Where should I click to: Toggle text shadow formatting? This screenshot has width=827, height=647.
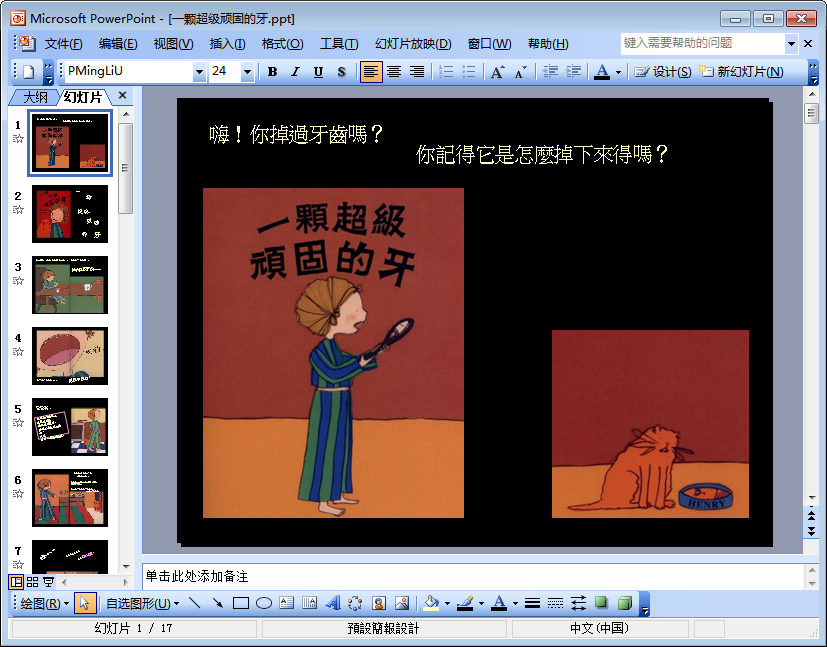[x=341, y=72]
